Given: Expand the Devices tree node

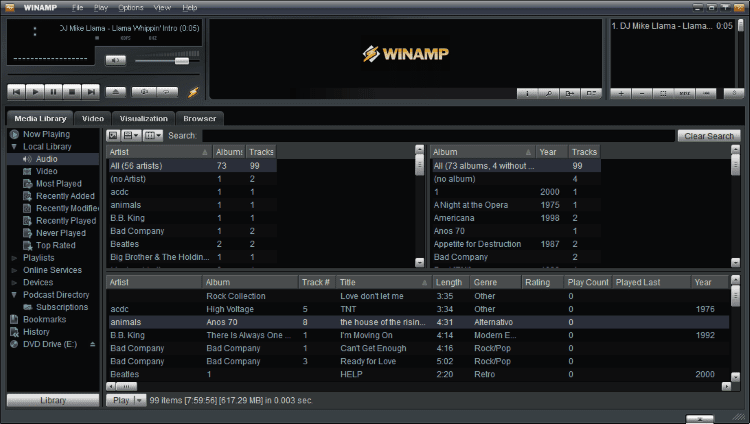Looking at the screenshot, I should [x=14, y=283].
